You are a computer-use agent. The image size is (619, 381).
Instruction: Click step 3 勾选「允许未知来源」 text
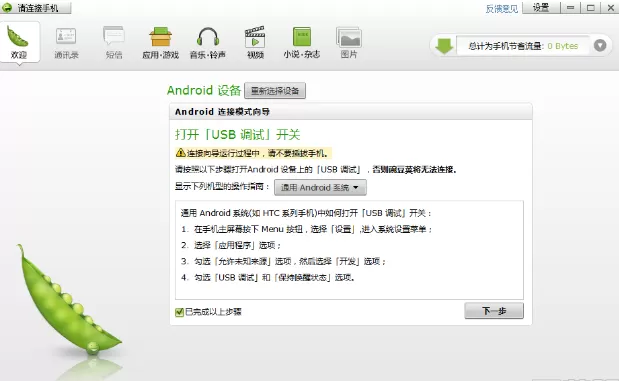283,261
